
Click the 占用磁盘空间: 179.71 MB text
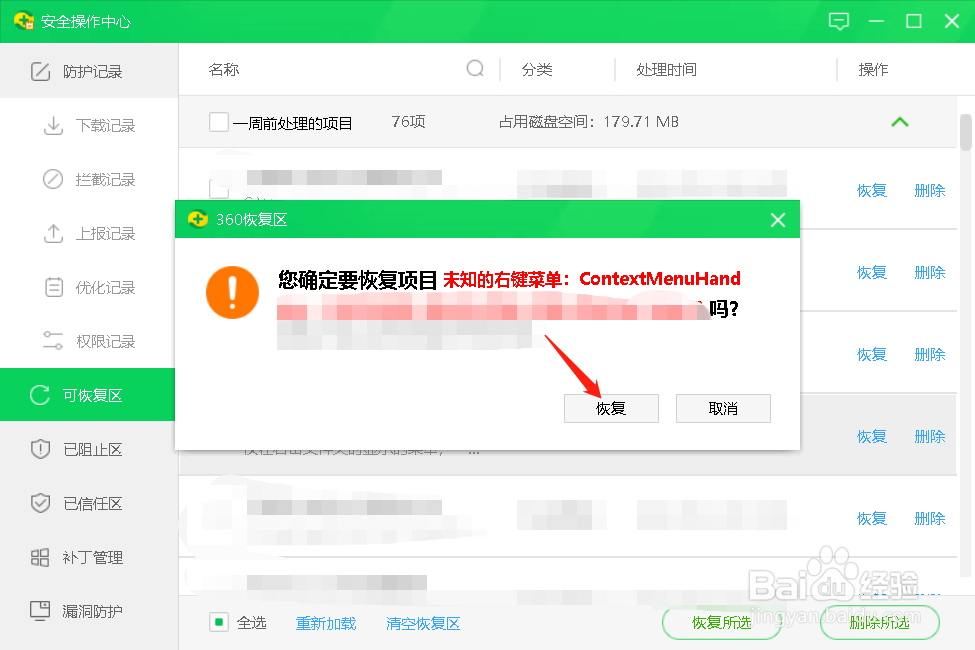(588, 122)
